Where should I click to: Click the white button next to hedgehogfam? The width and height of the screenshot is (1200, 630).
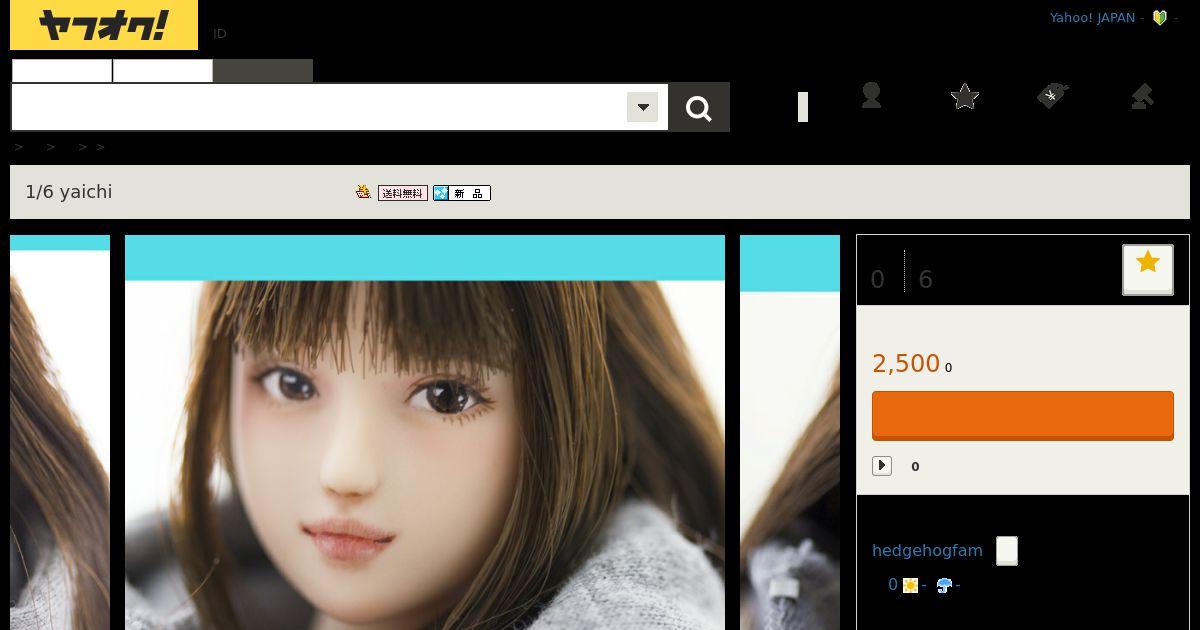(x=1007, y=551)
